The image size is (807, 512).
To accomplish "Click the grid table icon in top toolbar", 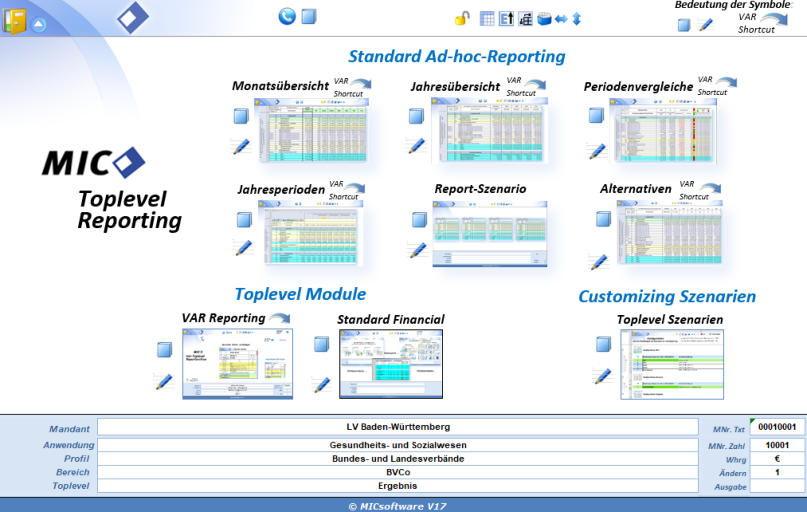I will pyautogui.click(x=488, y=18).
